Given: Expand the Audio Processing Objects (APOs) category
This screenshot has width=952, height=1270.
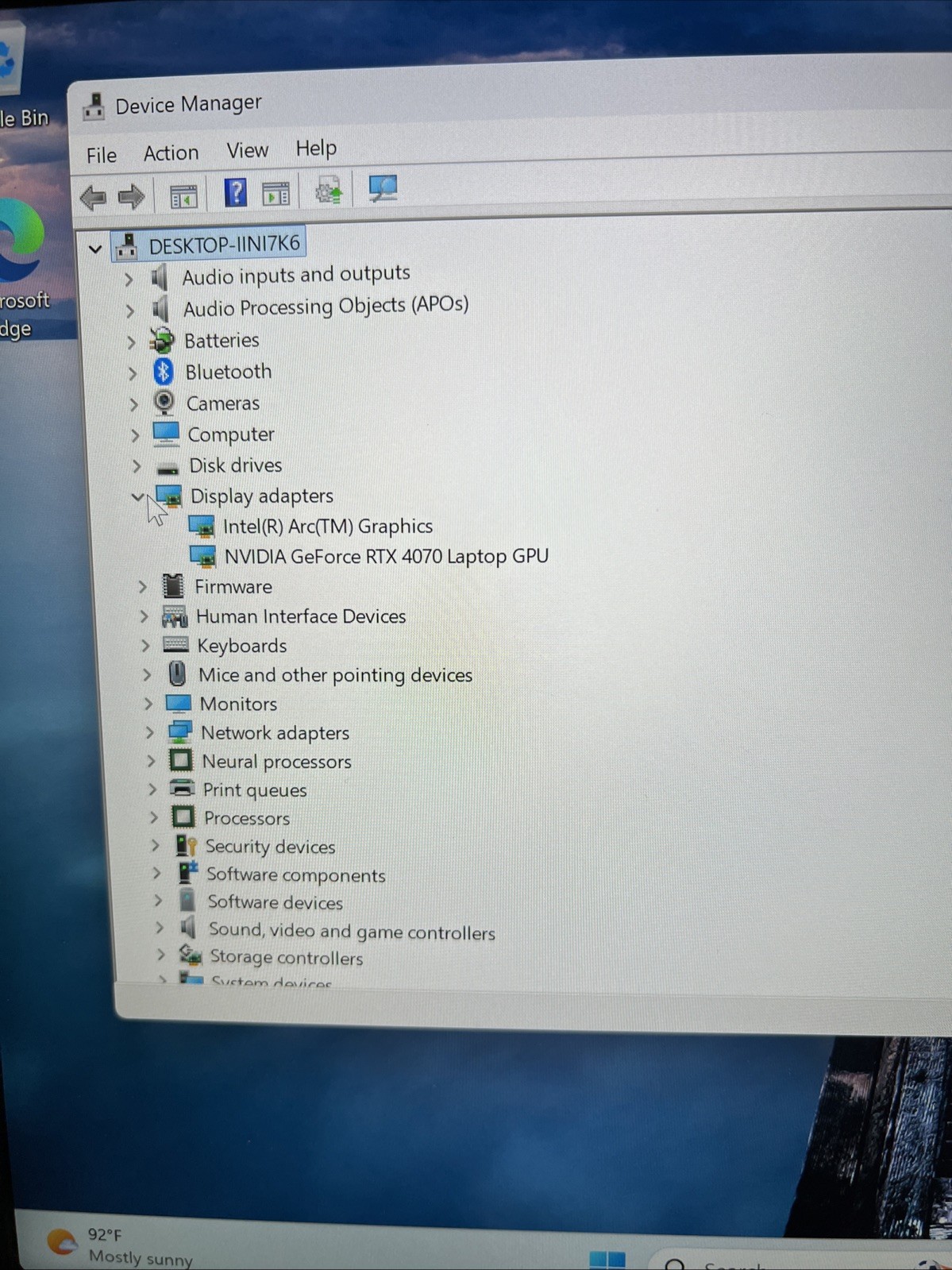Looking at the screenshot, I should [x=129, y=311].
